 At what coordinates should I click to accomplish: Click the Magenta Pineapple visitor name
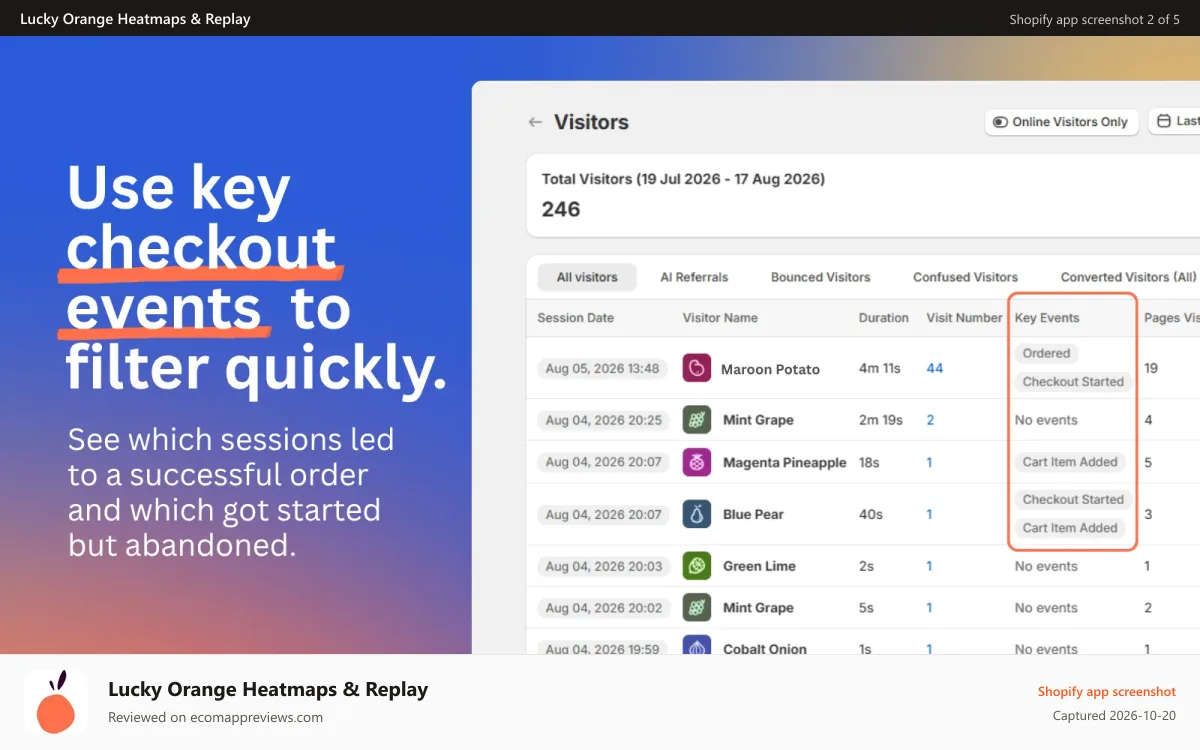(785, 462)
